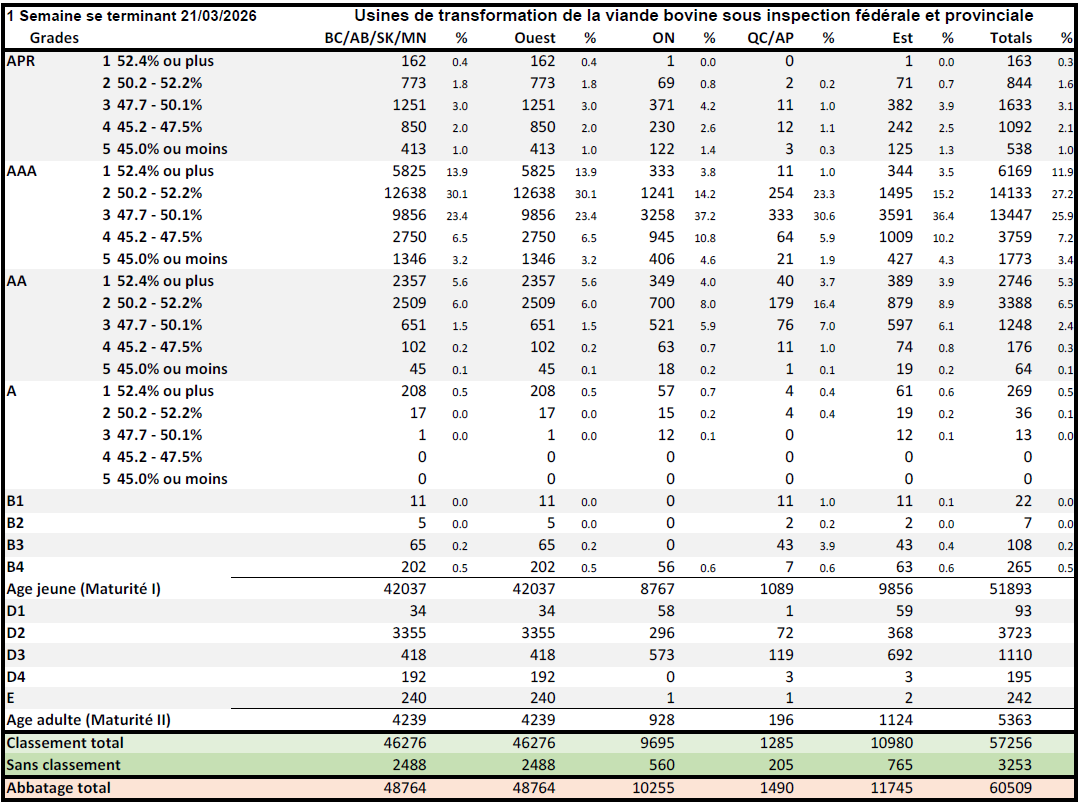Select the "Age jeune (Maturité I)" row label

pyautogui.click(x=84, y=589)
